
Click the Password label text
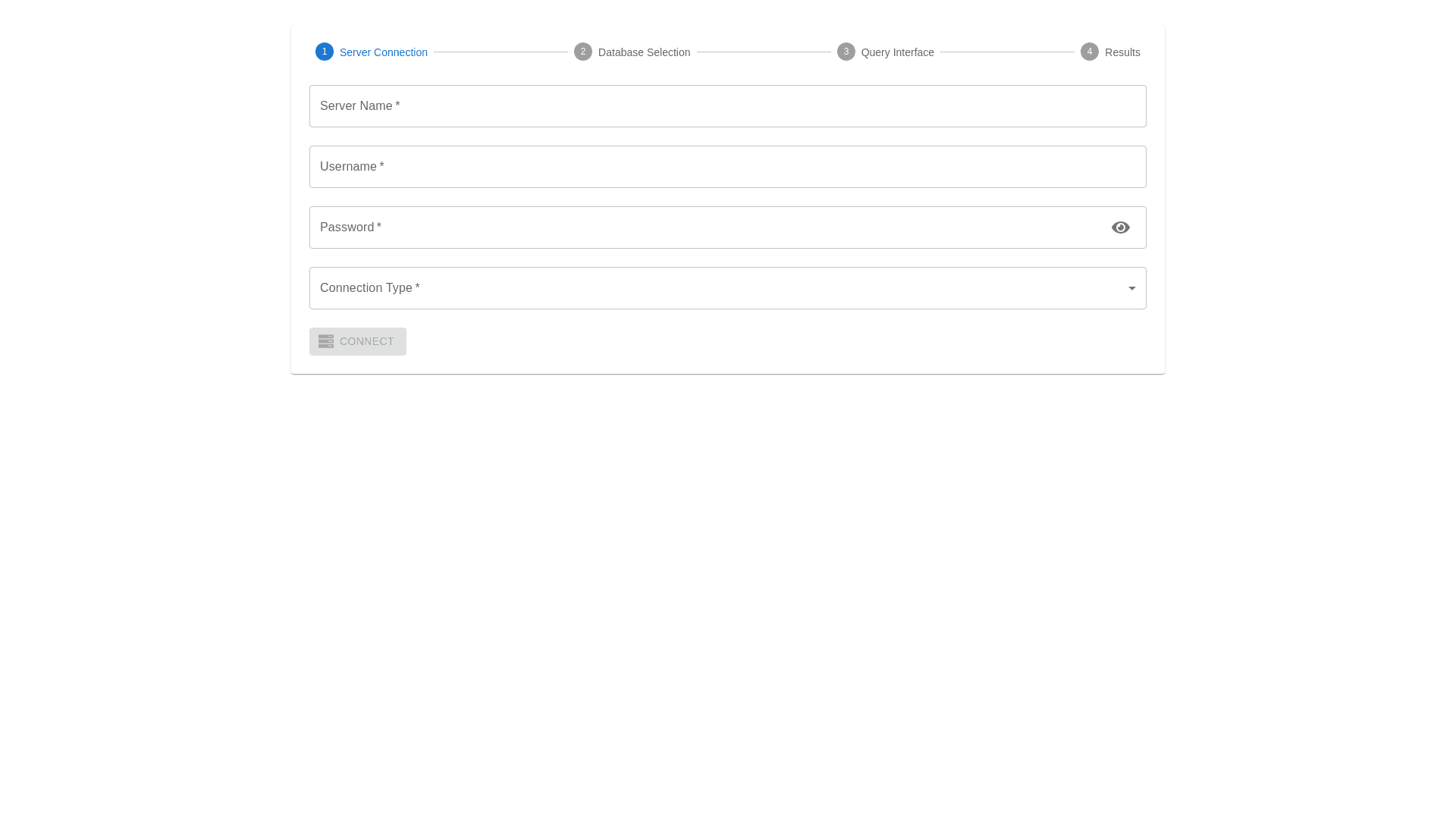coord(347,227)
